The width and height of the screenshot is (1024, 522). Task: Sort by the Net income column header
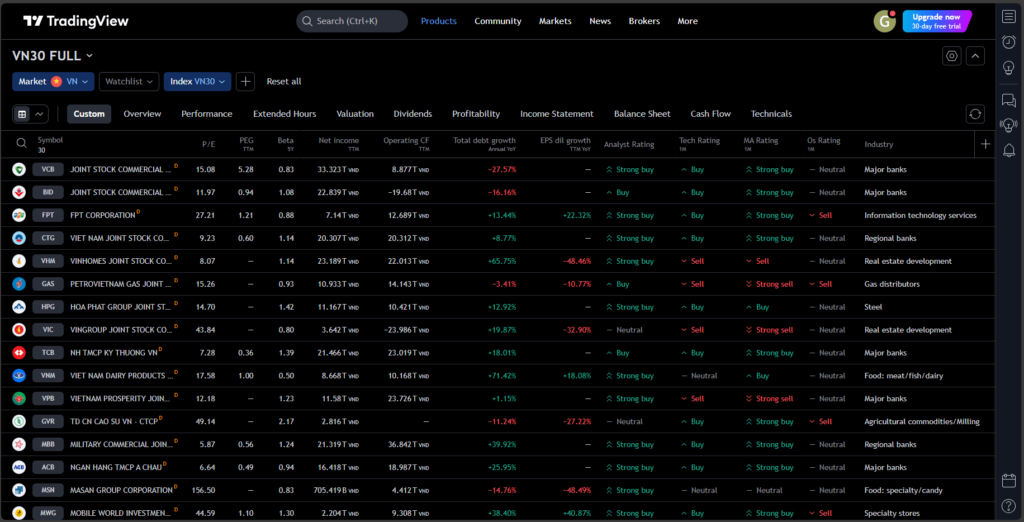pyautogui.click(x=339, y=144)
